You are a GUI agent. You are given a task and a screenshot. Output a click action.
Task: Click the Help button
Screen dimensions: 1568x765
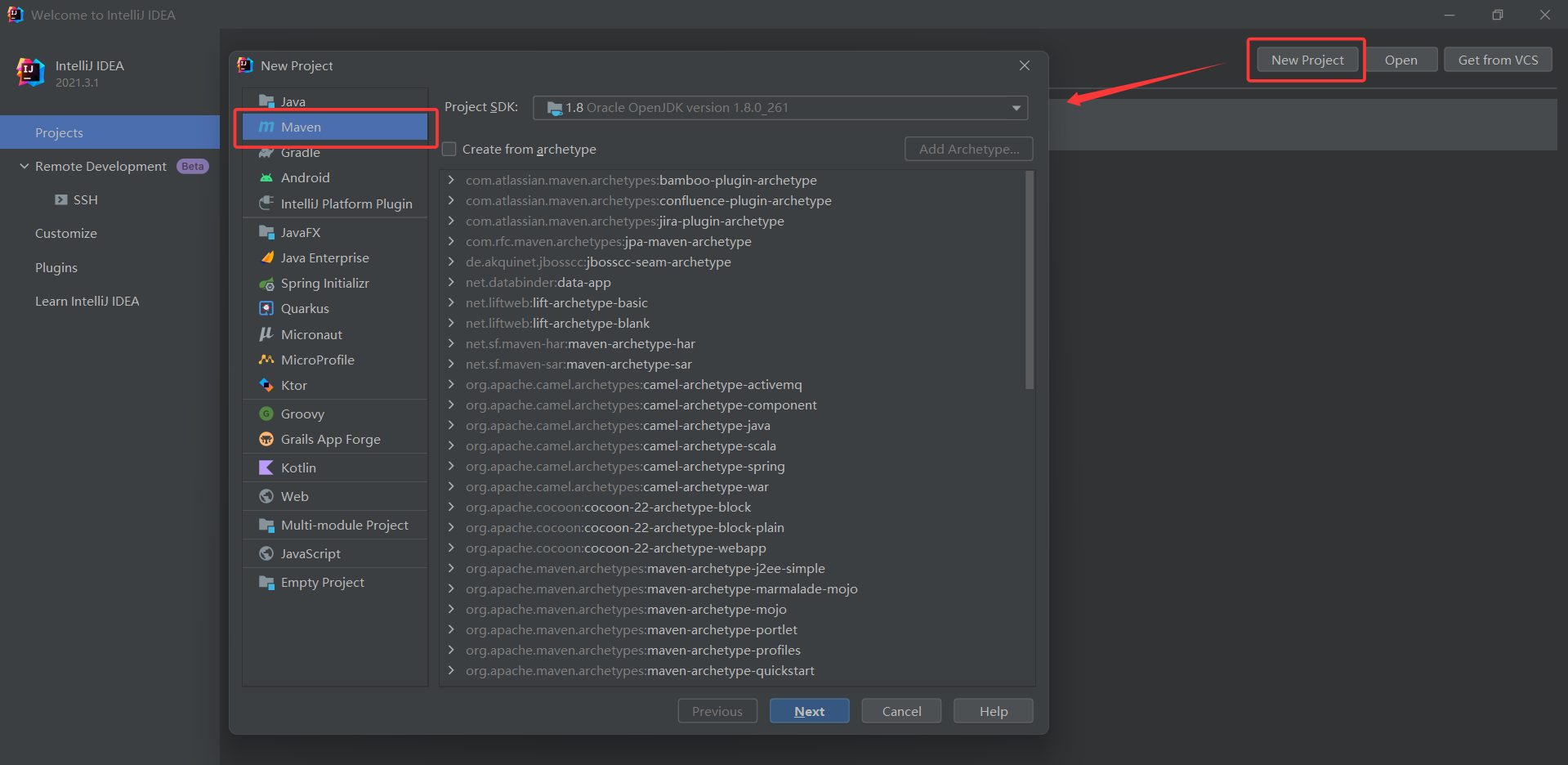coord(994,711)
